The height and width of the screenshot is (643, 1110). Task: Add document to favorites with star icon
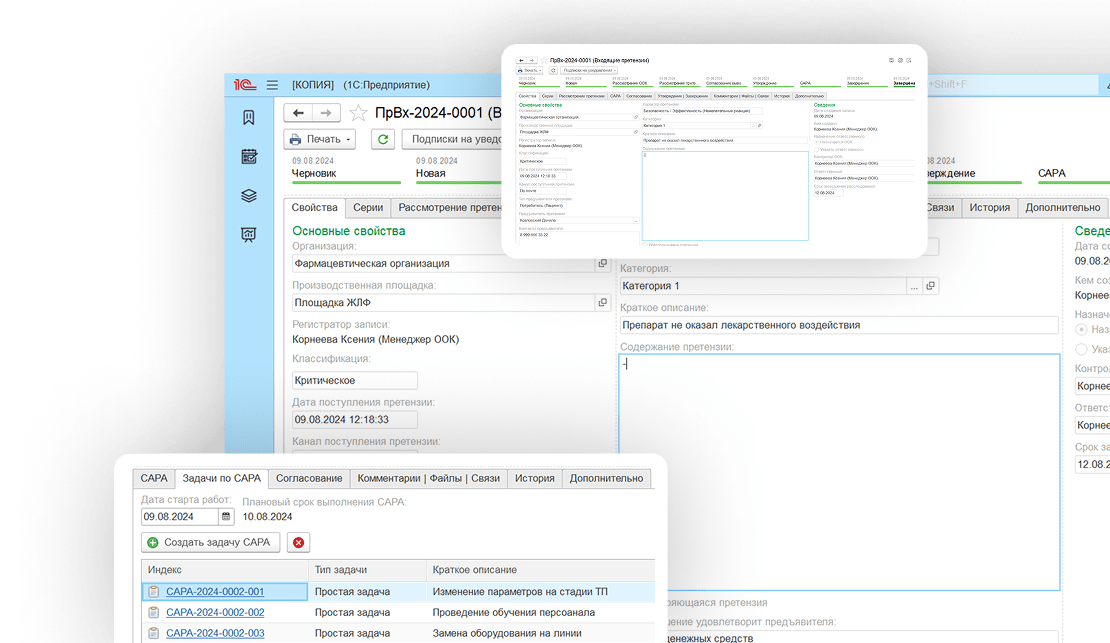point(358,113)
